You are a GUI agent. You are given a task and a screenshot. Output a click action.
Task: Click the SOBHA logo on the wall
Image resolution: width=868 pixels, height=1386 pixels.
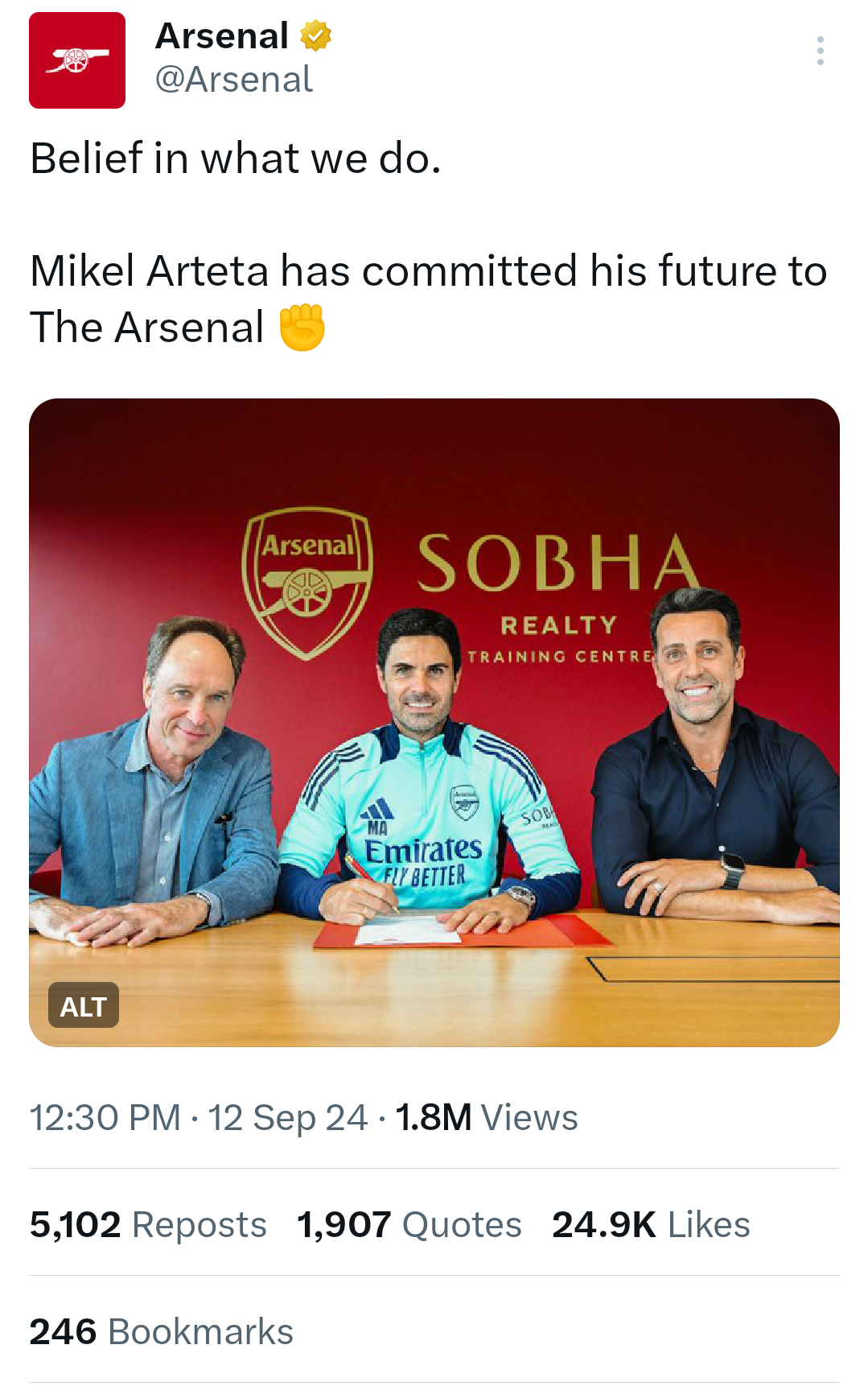click(x=557, y=563)
